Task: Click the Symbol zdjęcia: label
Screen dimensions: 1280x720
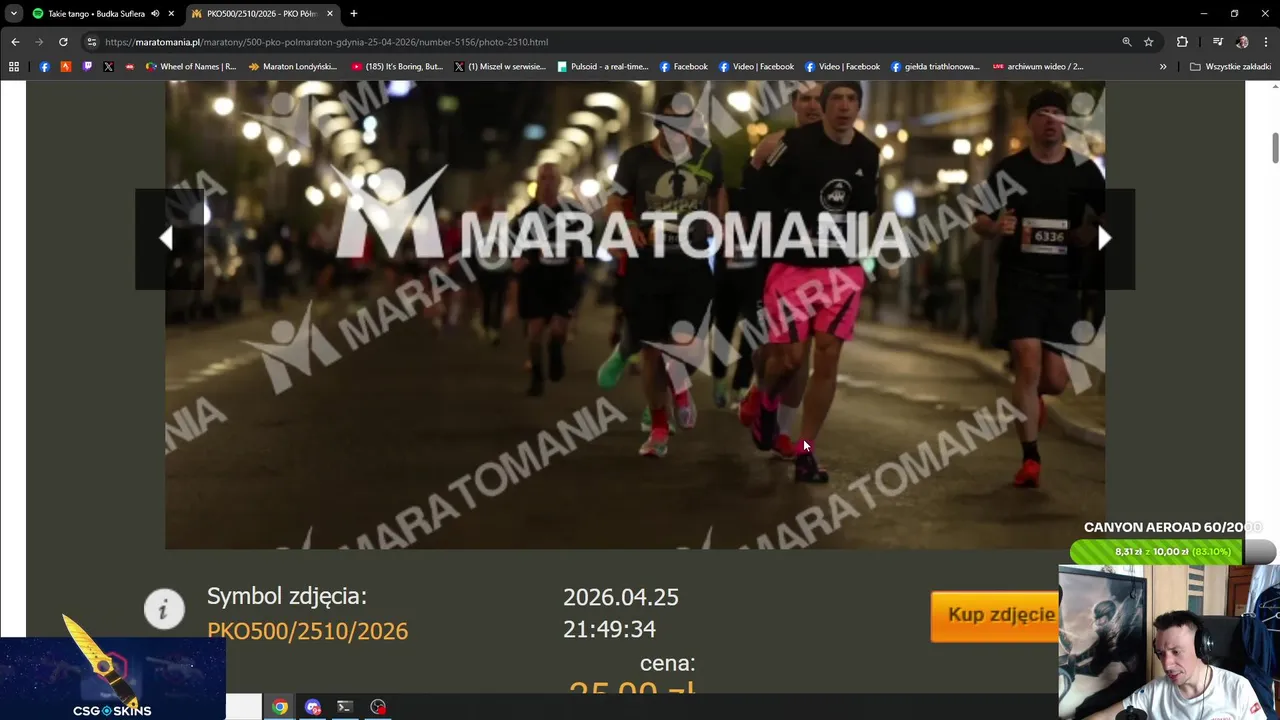Action: coord(287,596)
